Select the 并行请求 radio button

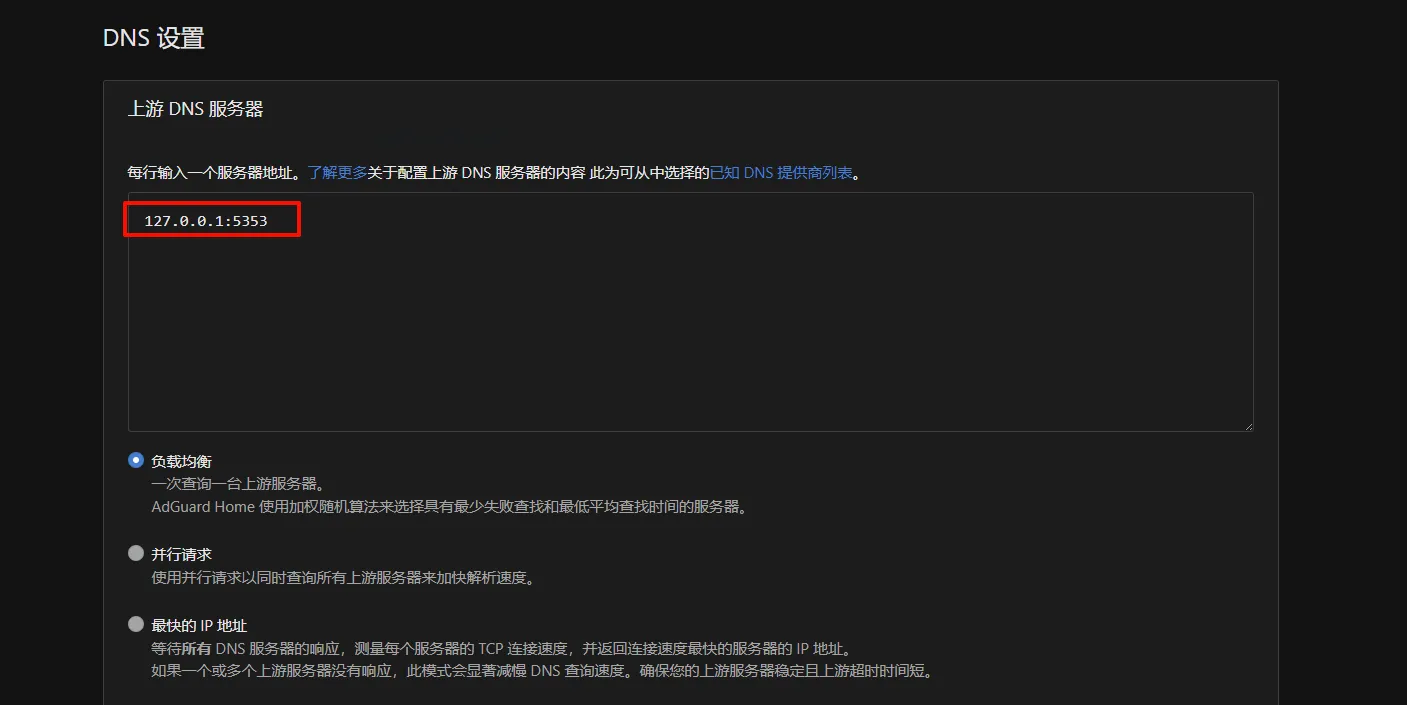pos(135,552)
